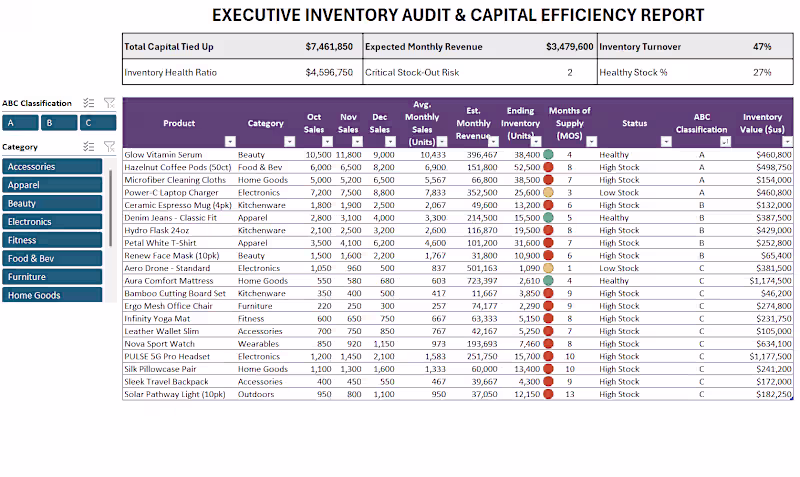Open the Product column filter dropdown
Screen dimensions: 800x477
coord(229,142)
